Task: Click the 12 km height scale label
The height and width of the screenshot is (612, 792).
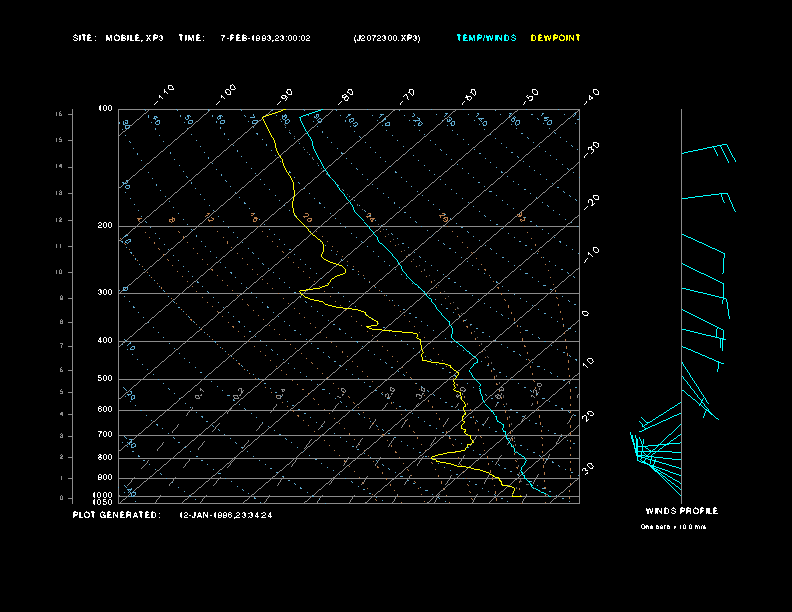Action: (59, 220)
